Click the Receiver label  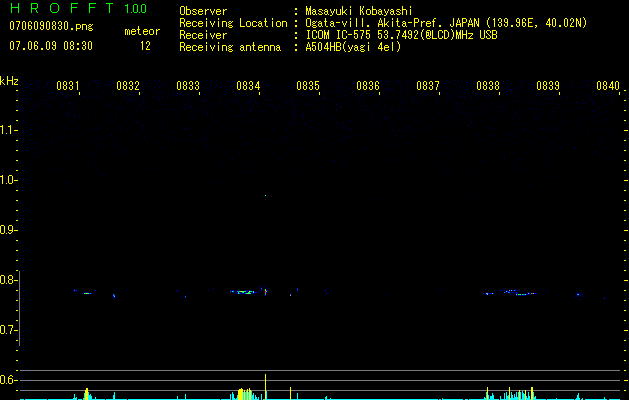[x=203, y=35]
